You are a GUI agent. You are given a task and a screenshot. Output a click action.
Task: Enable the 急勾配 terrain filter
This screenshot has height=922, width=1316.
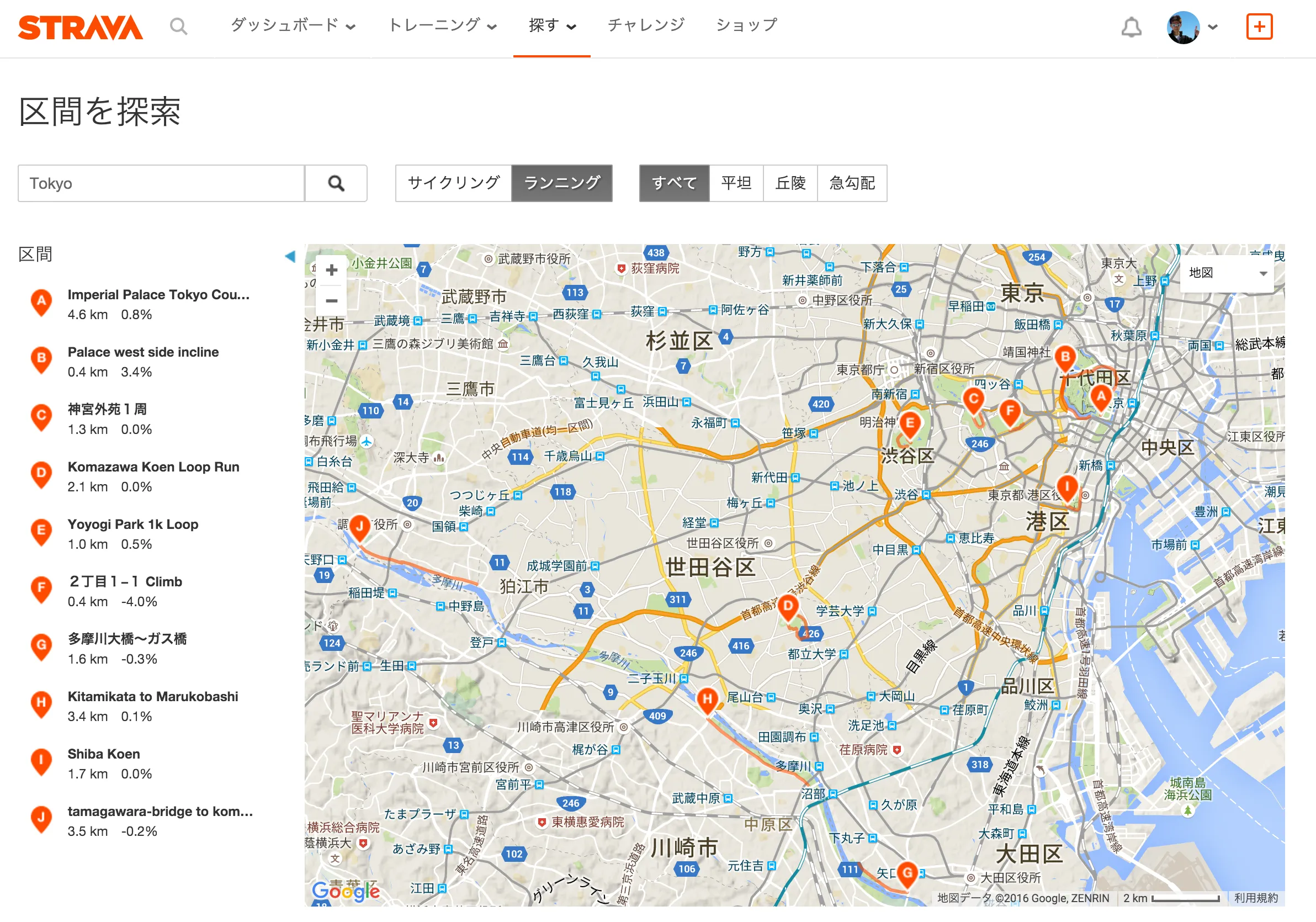852,183
